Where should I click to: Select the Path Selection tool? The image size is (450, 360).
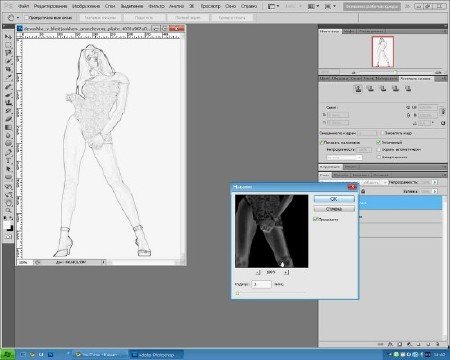tap(8, 169)
